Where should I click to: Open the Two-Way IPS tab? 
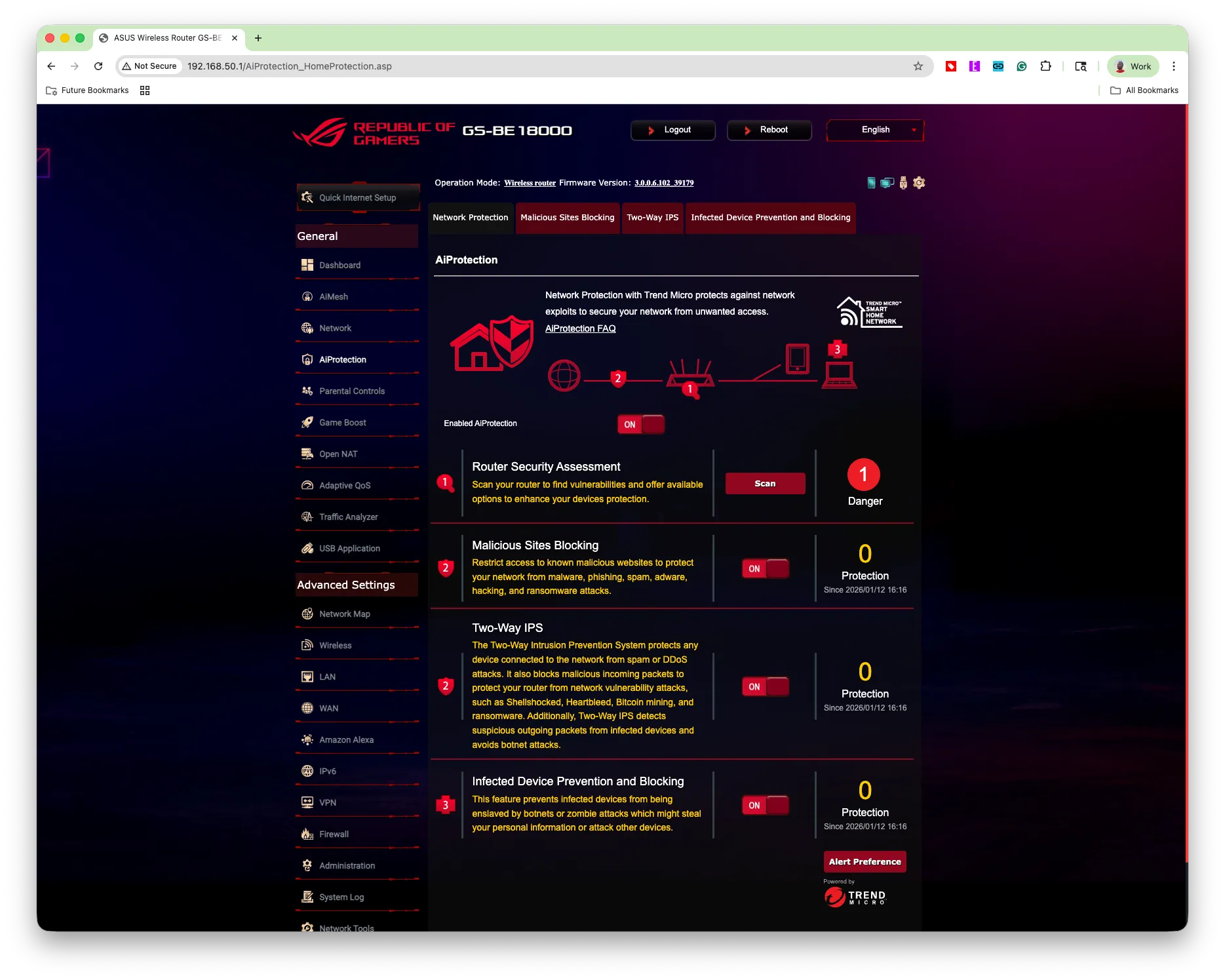point(653,218)
